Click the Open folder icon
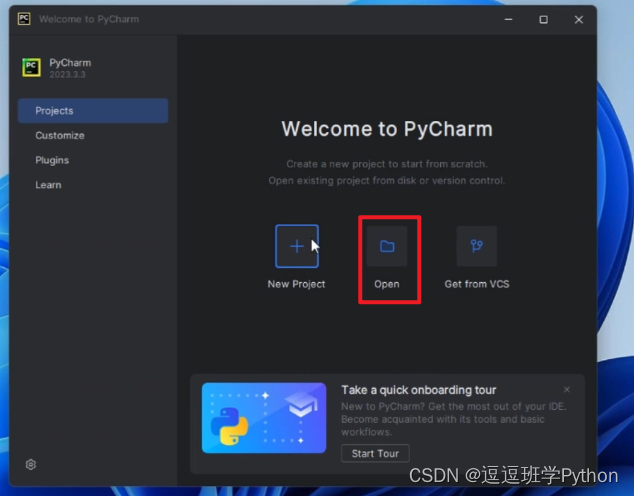634x496 pixels. pos(387,246)
